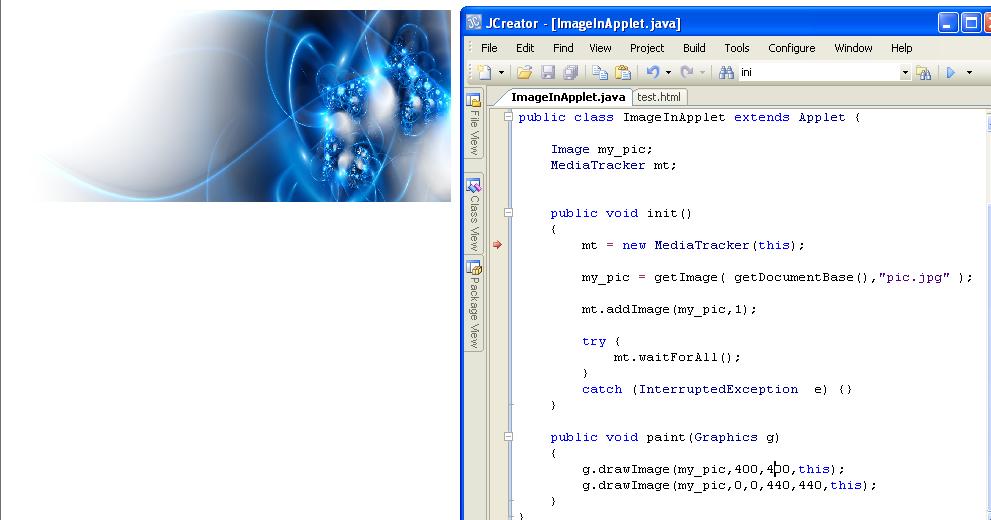The height and width of the screenshot is (520, 991).
Task: Expand the New file dropdown arrow
Action: (501, 73)
